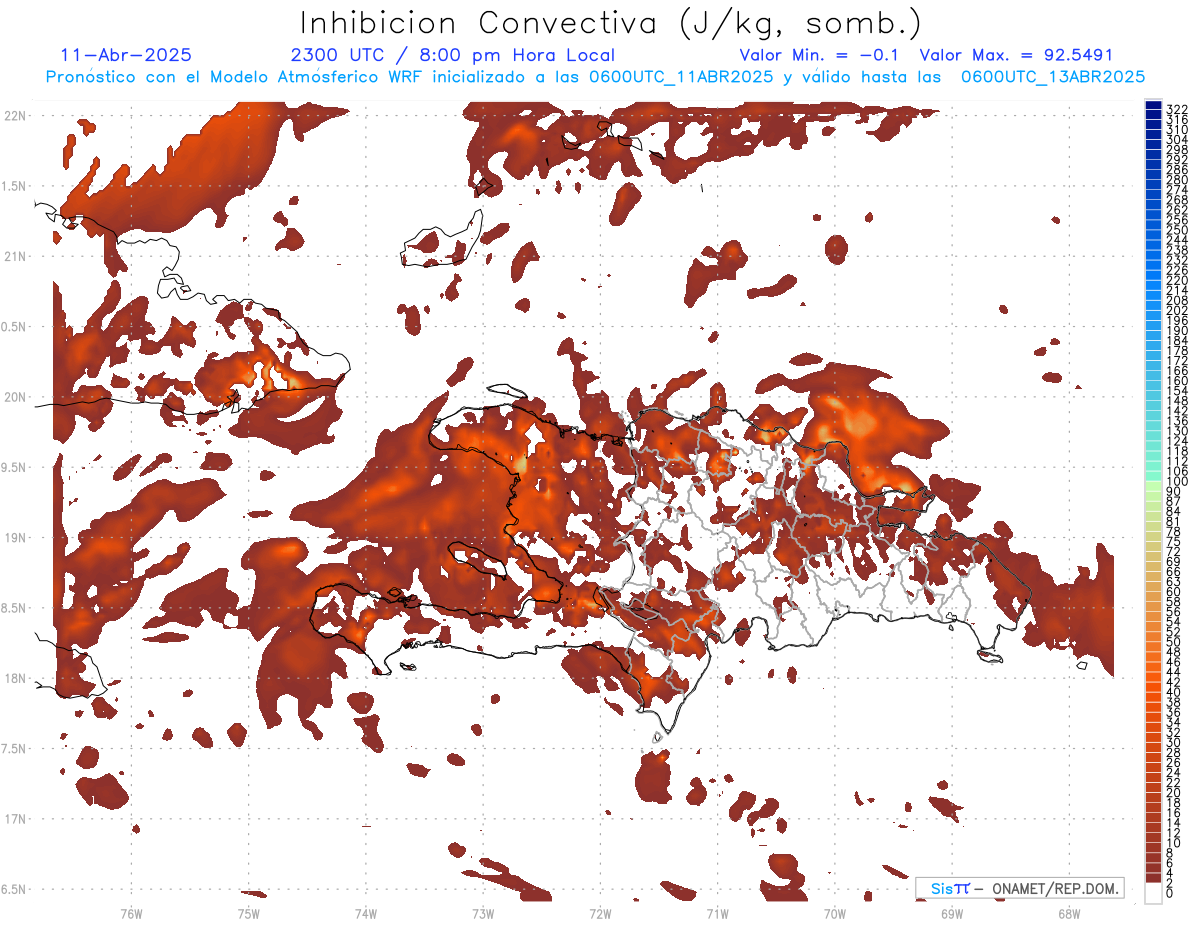Click the "69W" longitude label
This screenshot has width=1200, height=927.
click(x=952, y=913)
